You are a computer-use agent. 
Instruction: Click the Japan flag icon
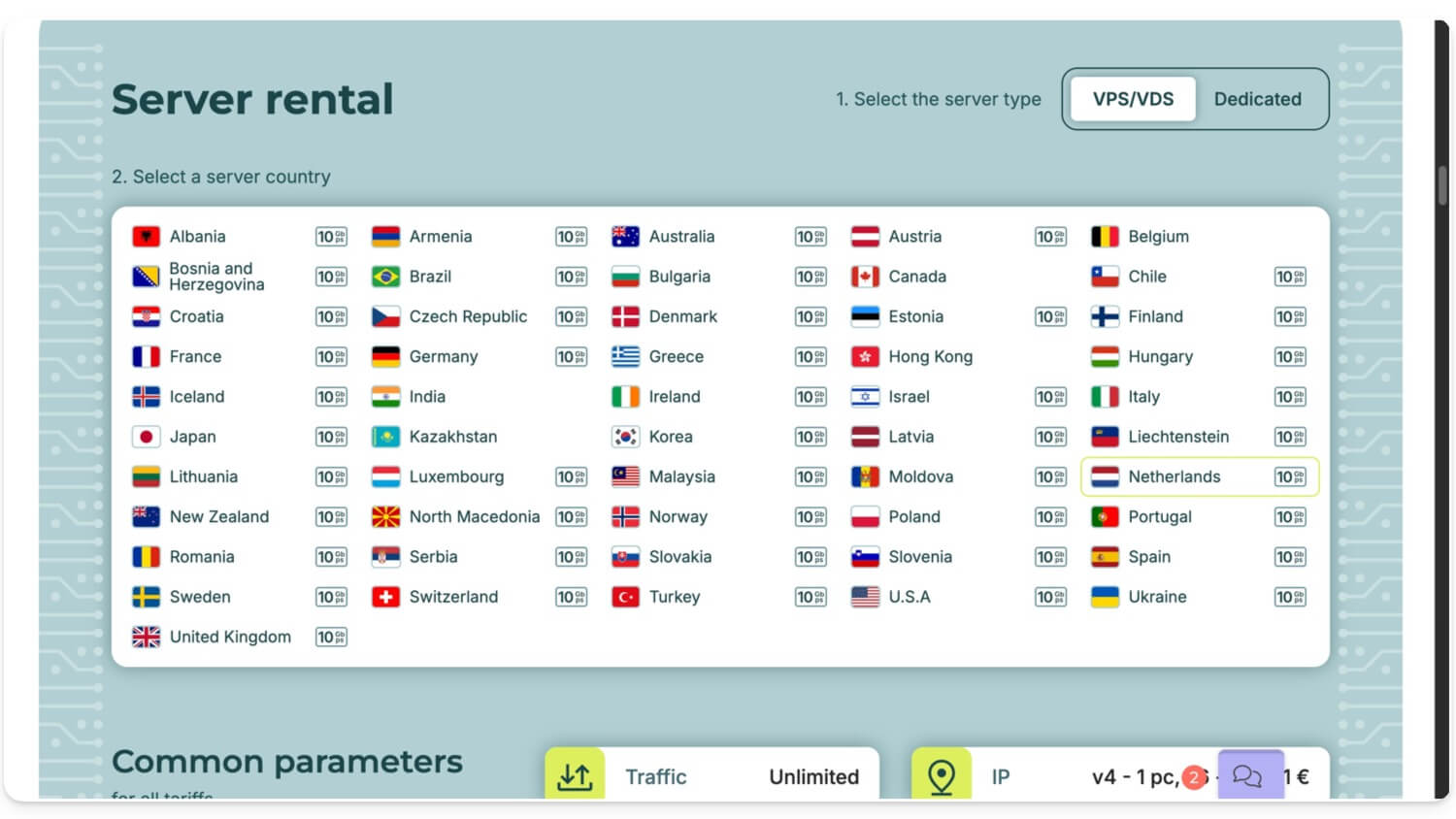click(146, 437)
